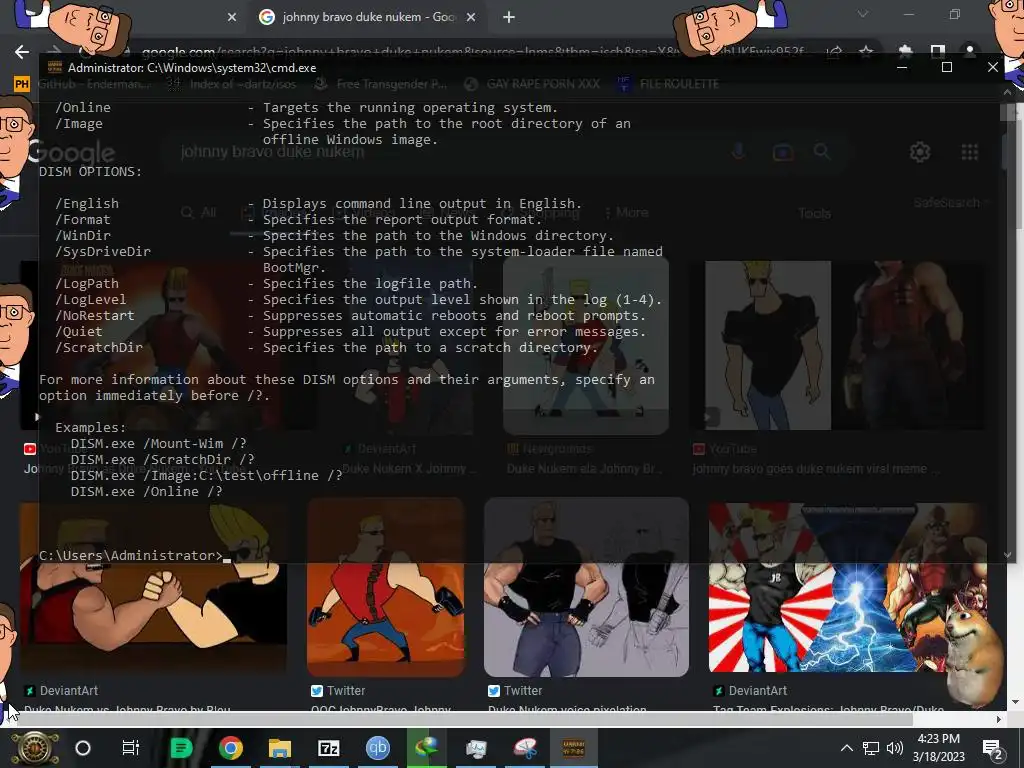Click the Cortana circle on taskbar
The height and width of the screenshot is (768, 1024).
point(83,748)
